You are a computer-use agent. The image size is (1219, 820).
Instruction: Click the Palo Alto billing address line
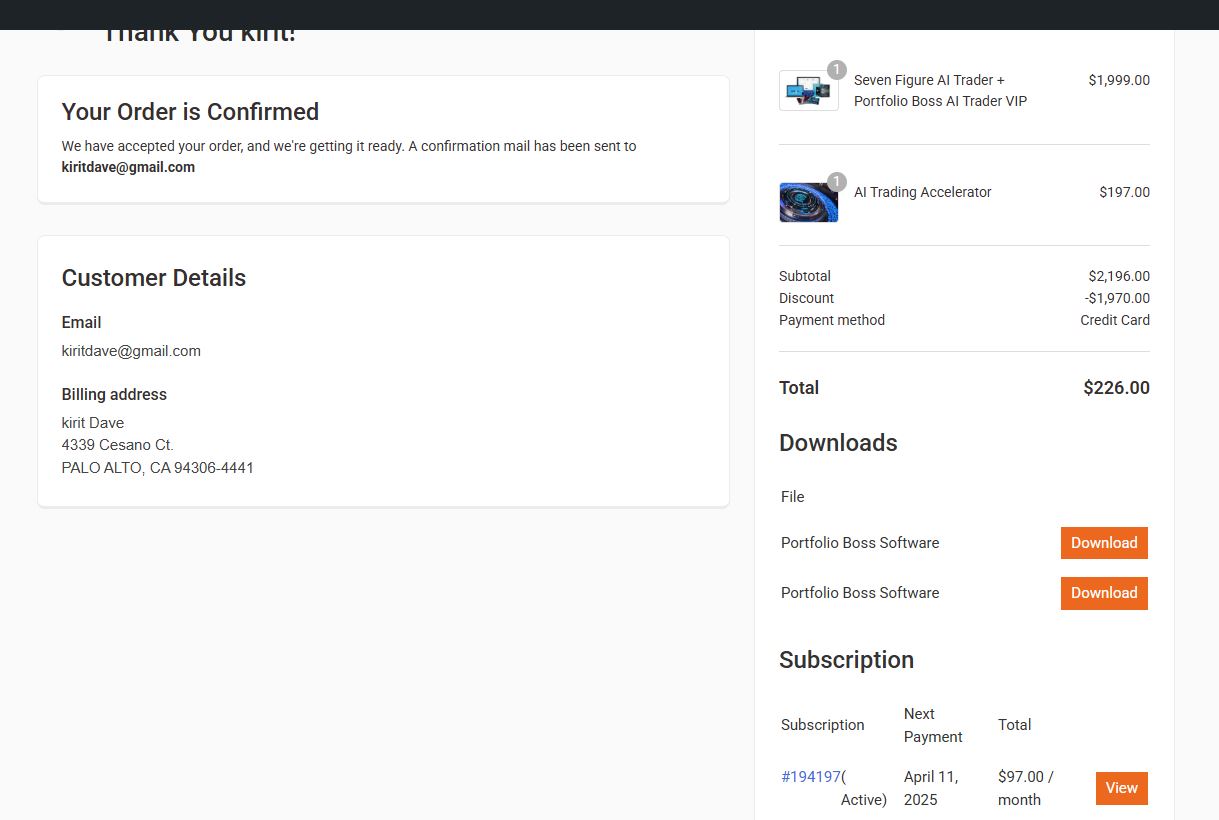point(157,468)
